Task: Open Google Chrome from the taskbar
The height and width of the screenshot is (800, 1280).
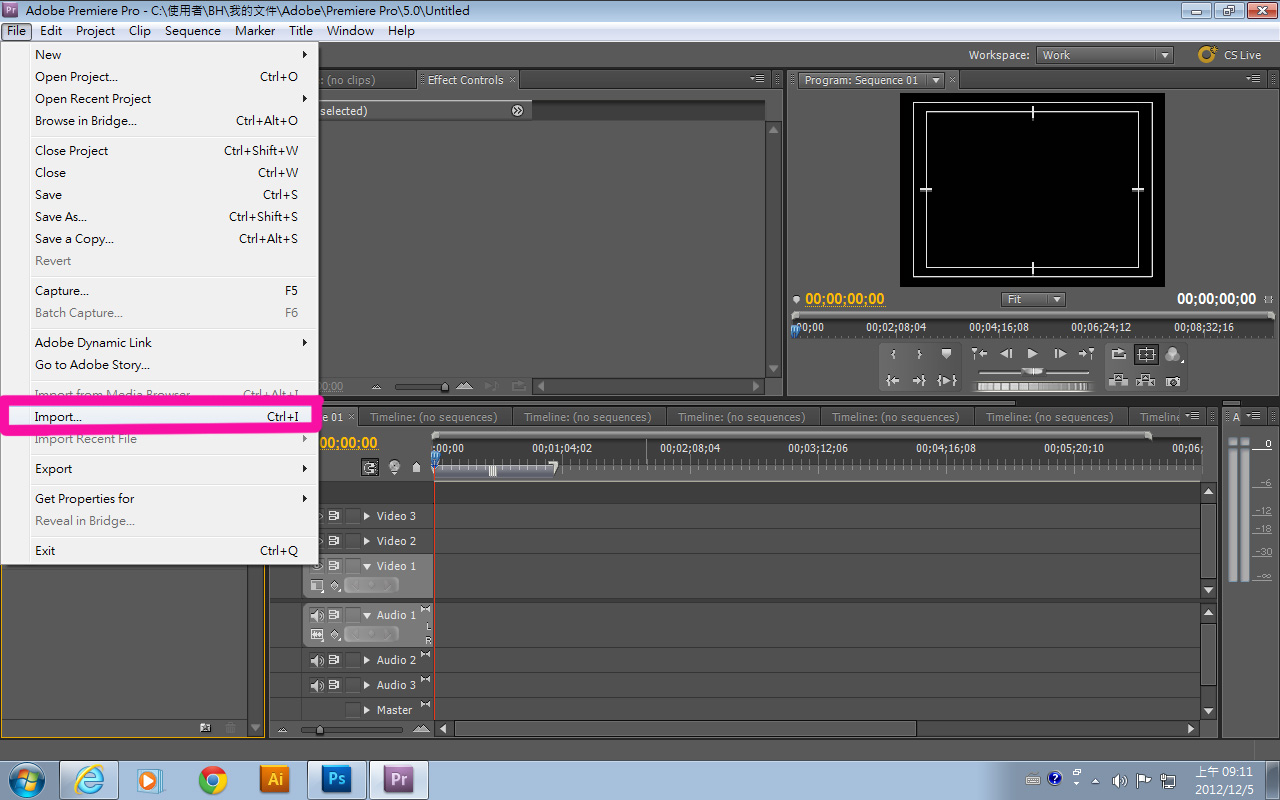Action: pos(212,779)
